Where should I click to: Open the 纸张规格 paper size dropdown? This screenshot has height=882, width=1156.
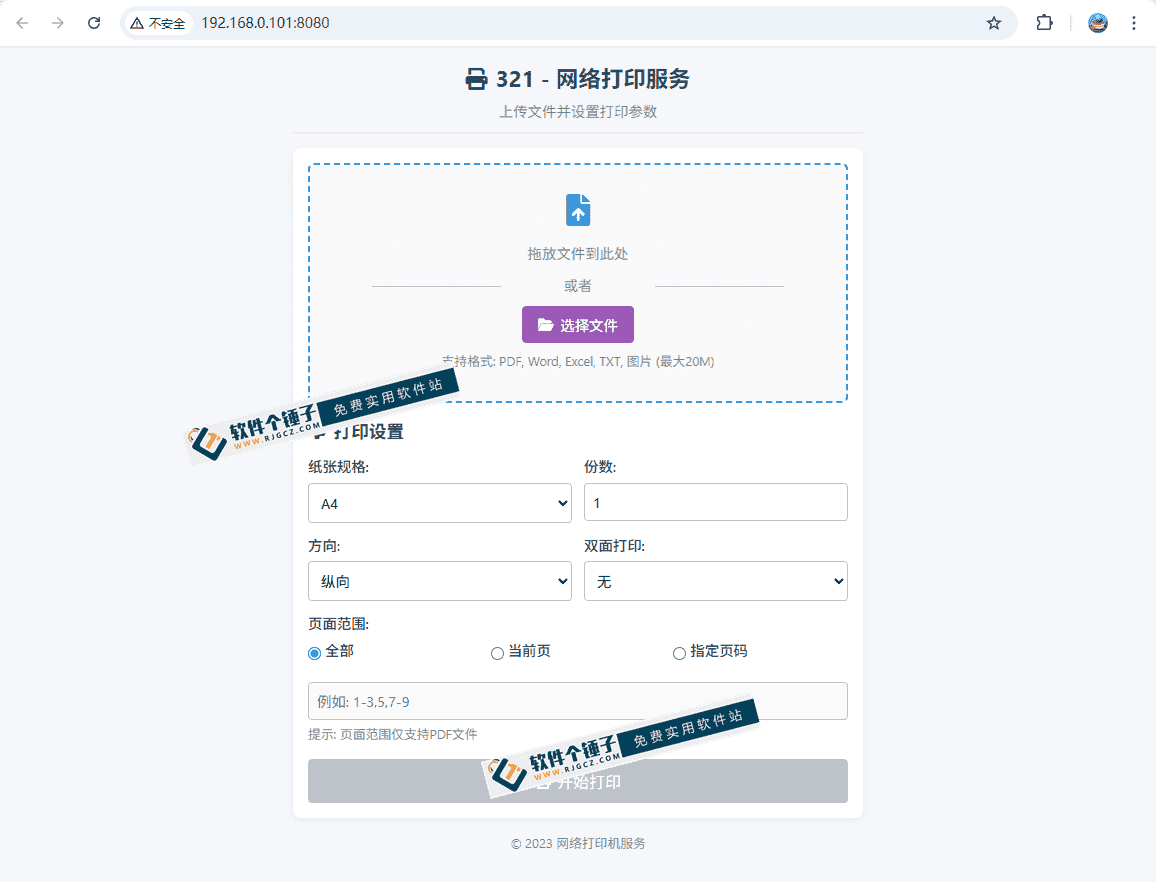(x=440, y=502)
